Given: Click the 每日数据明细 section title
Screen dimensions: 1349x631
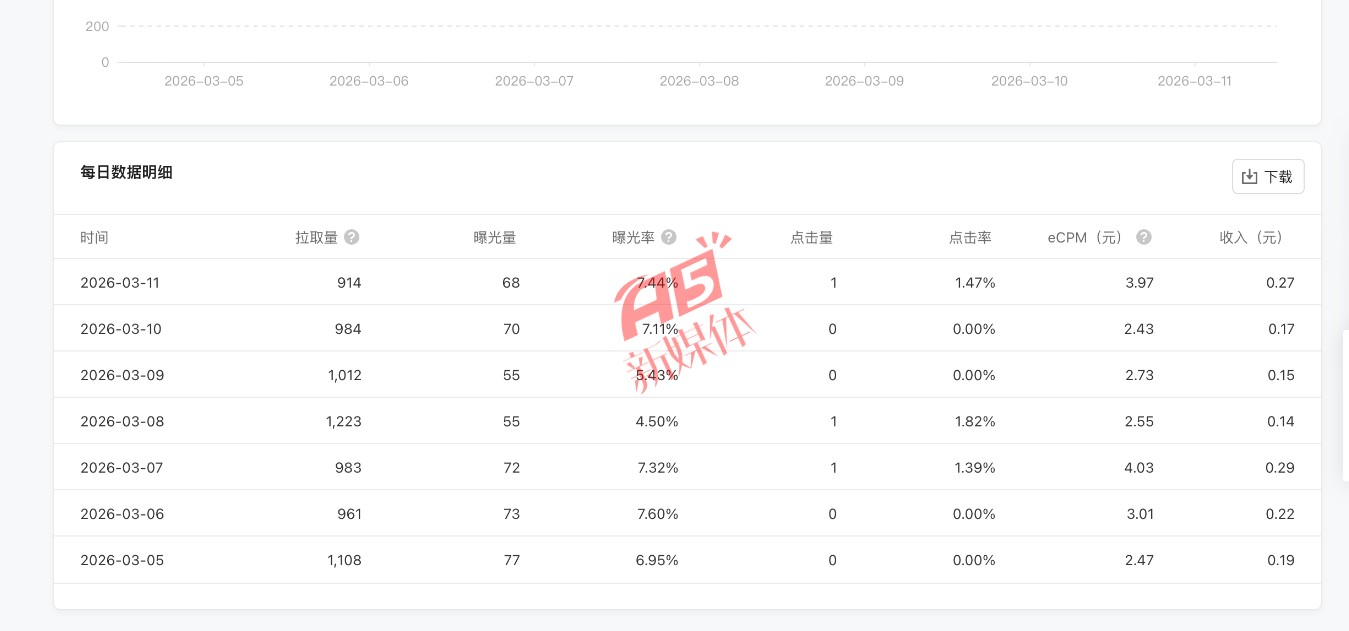Looking at the screenshot, I should [x=126, y=172].
